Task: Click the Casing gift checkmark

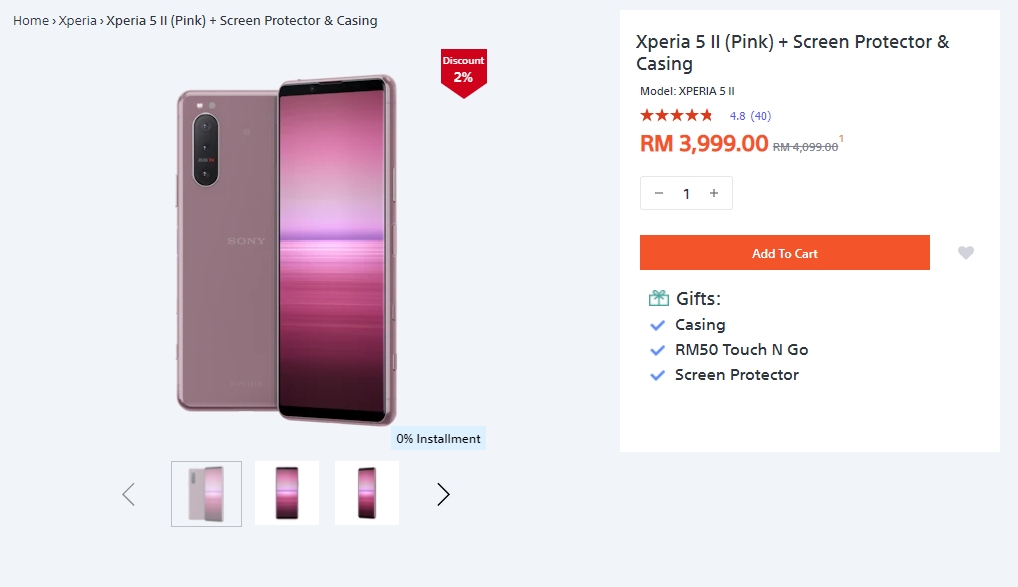Action: (x=657, y=325)
